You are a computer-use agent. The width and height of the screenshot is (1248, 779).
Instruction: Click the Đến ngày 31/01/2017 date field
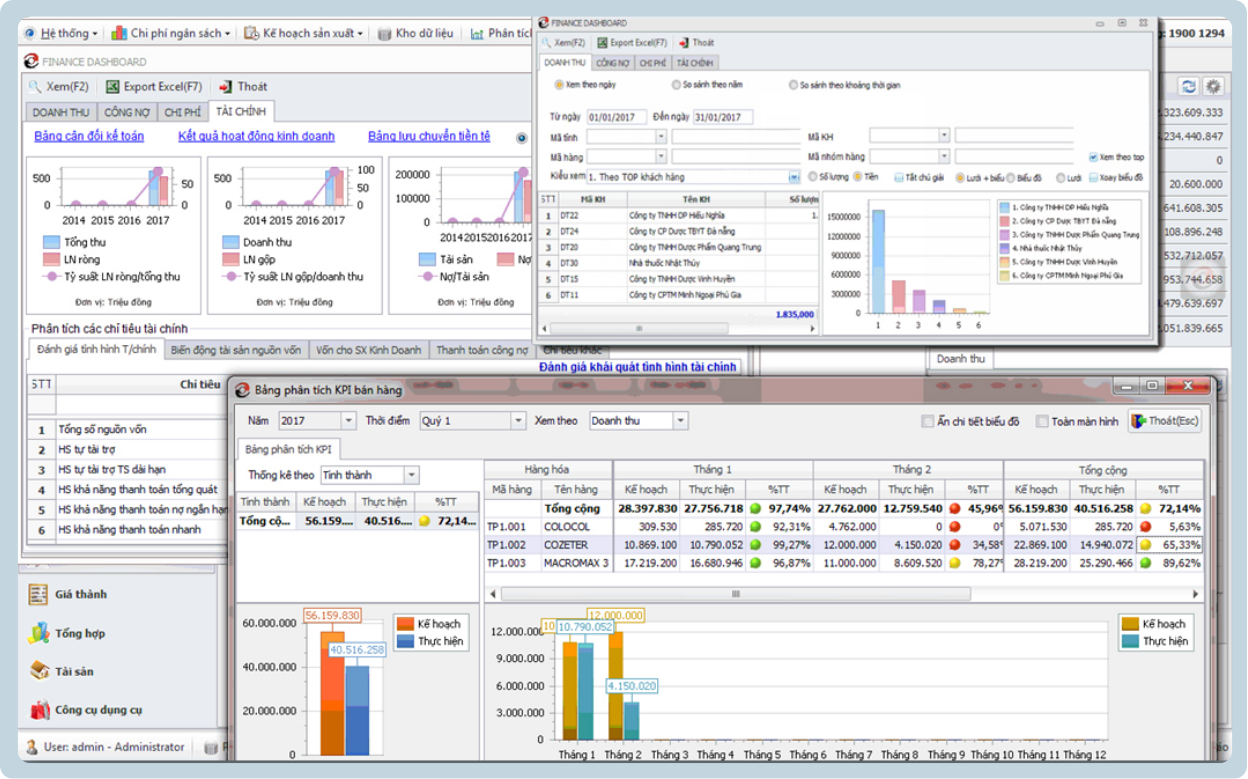[x=722, y=116]
